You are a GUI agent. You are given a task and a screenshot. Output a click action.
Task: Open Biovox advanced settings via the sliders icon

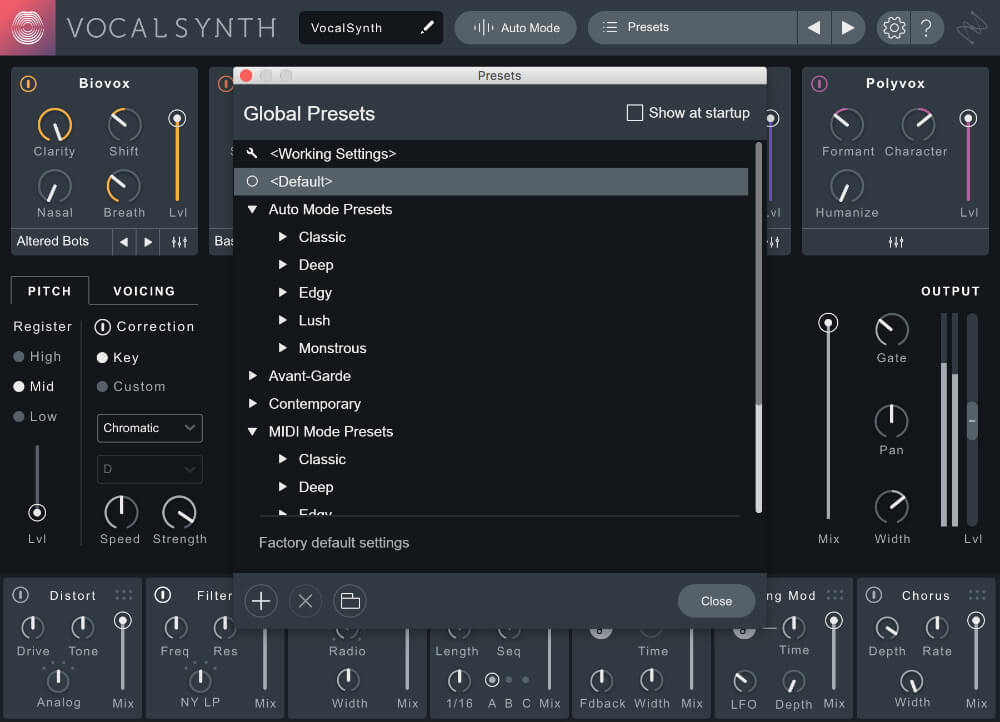[x=178, y=241]
